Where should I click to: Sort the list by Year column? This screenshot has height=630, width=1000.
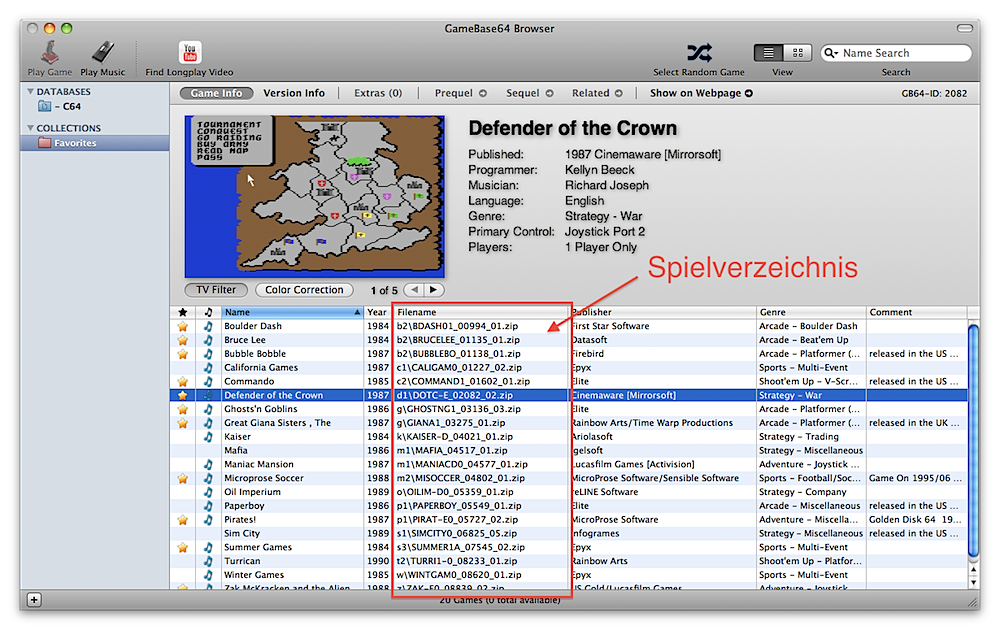pyautogui.click(x=378, y=312)
